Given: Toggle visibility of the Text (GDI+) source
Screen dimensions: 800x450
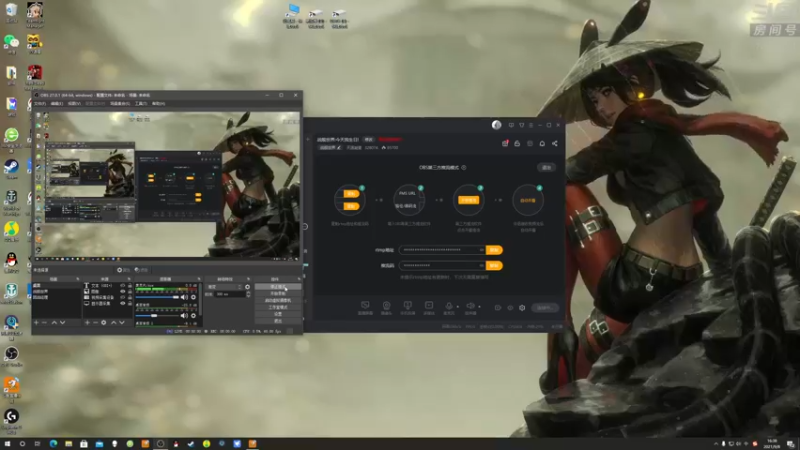Looking at the screenshot, I should [122, 286].
